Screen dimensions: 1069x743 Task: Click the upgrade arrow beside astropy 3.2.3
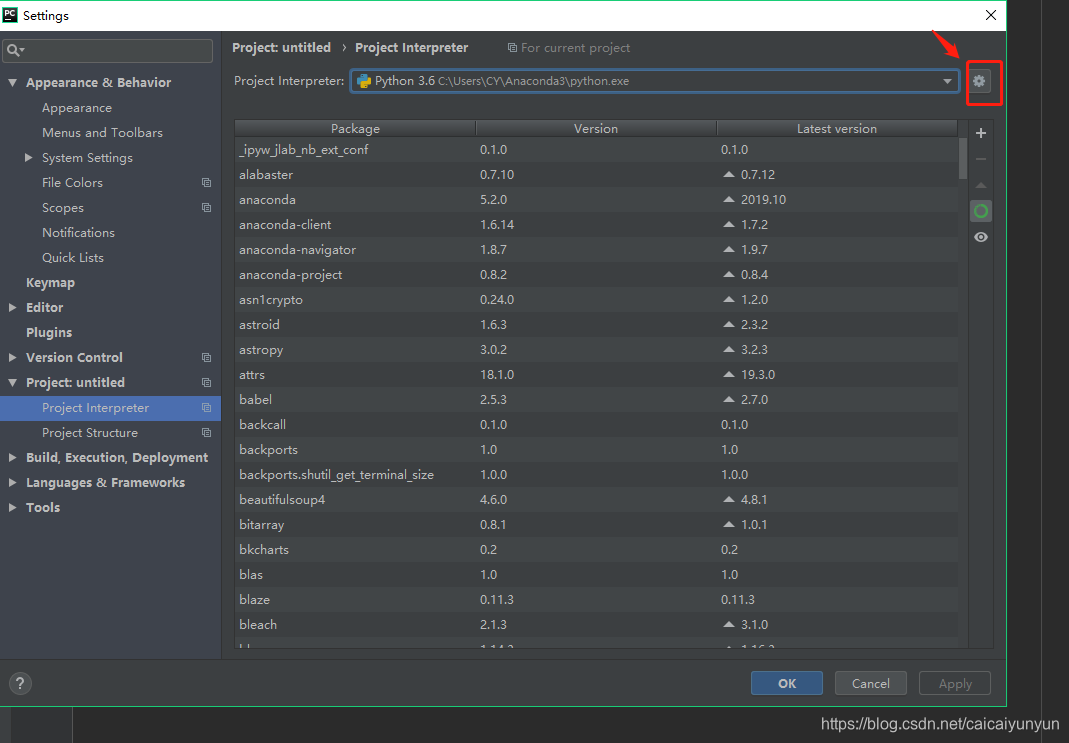pyautogui.click(x=729, y=350)
